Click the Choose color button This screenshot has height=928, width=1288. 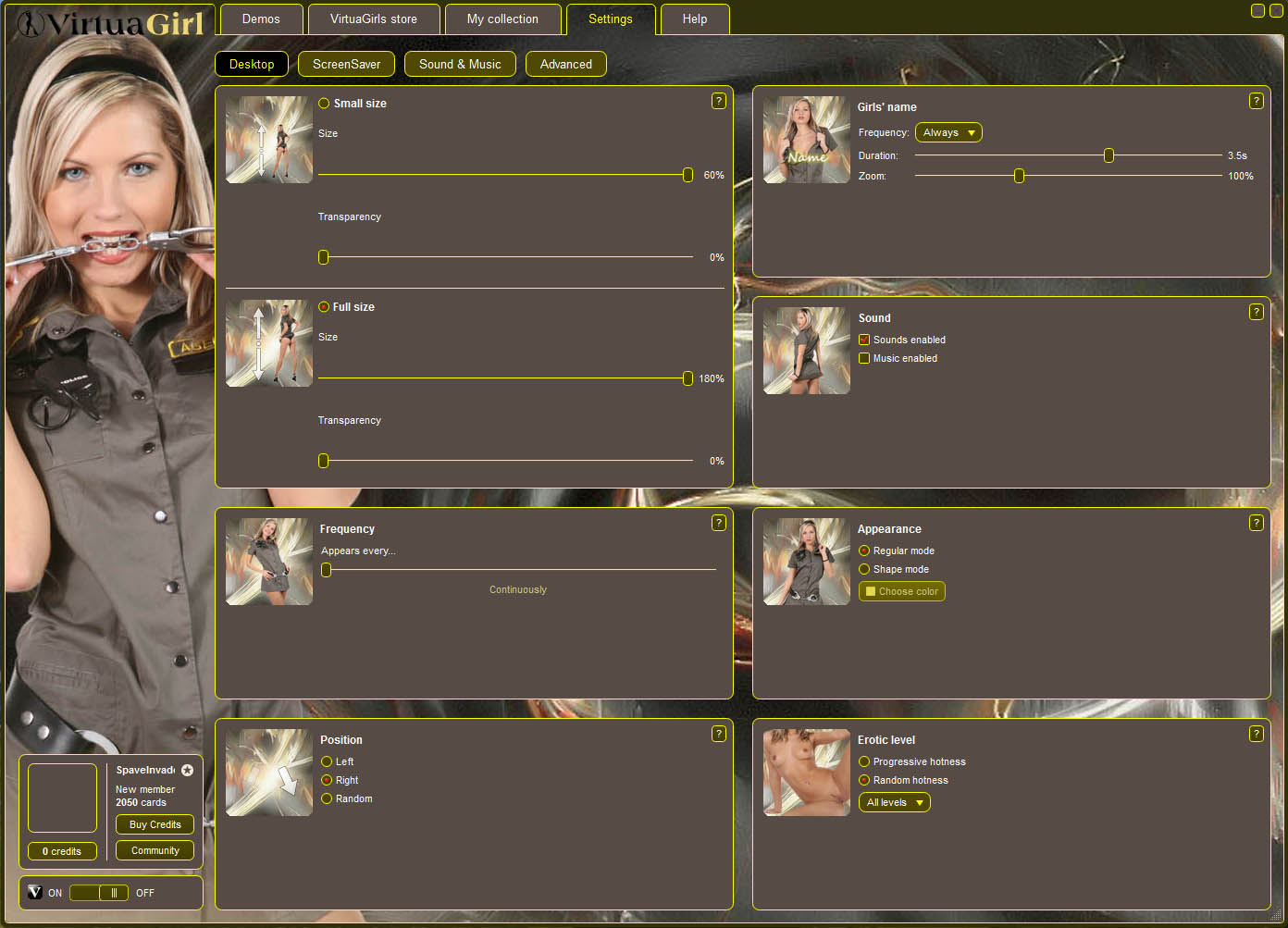pos(901,591)
